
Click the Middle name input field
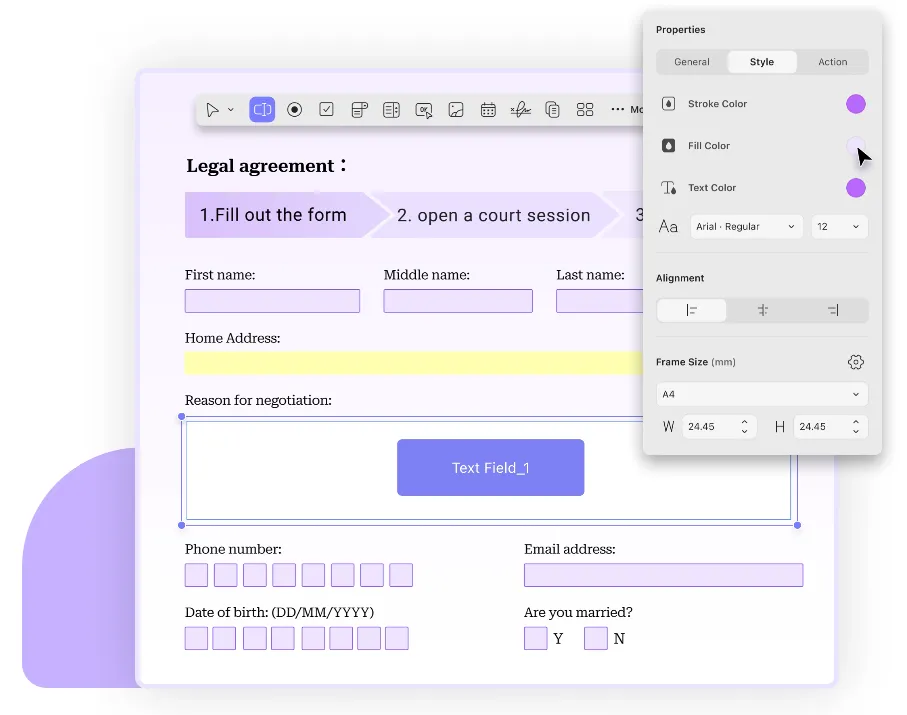click(x=458, y=301)
